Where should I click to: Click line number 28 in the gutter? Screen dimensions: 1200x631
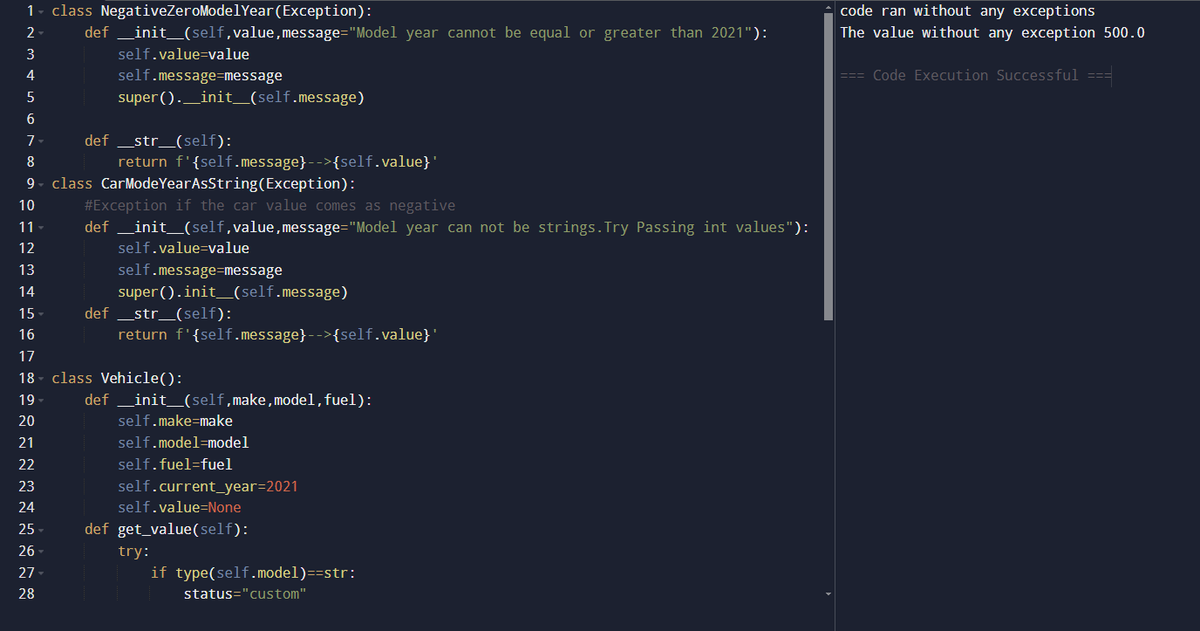click(x=27, y=594)
